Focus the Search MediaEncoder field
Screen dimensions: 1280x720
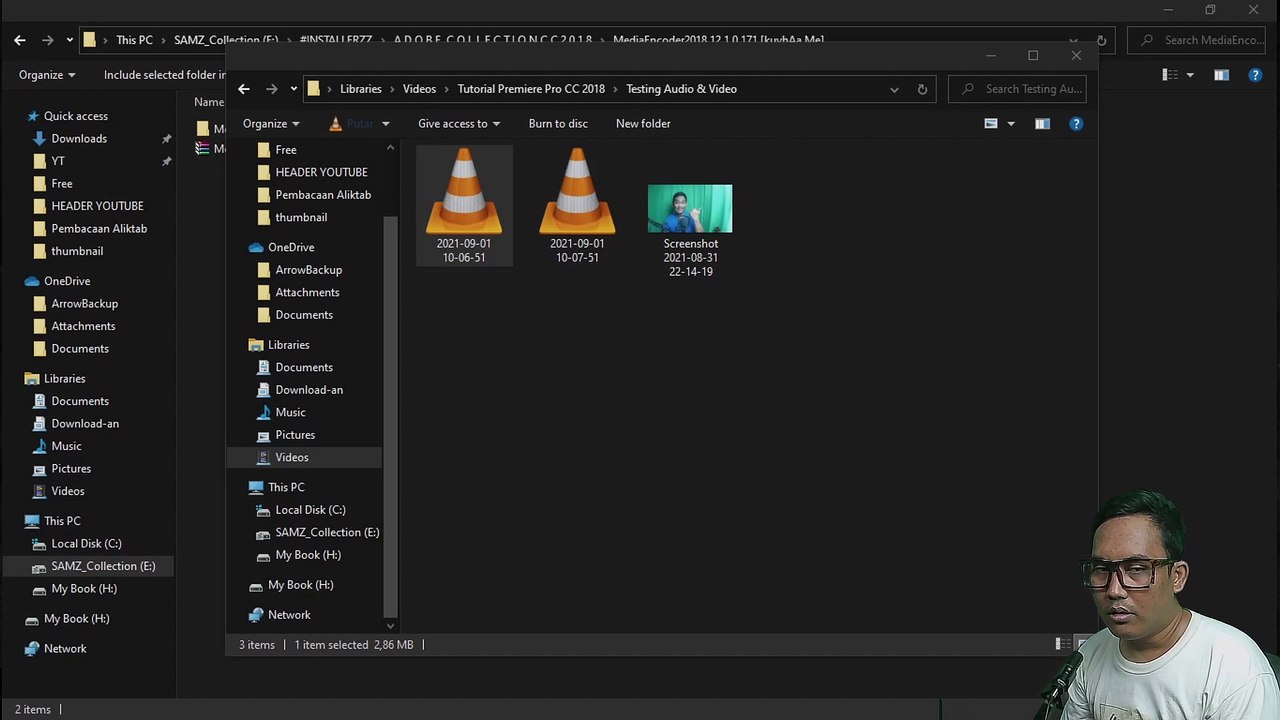click(1196, 40)
